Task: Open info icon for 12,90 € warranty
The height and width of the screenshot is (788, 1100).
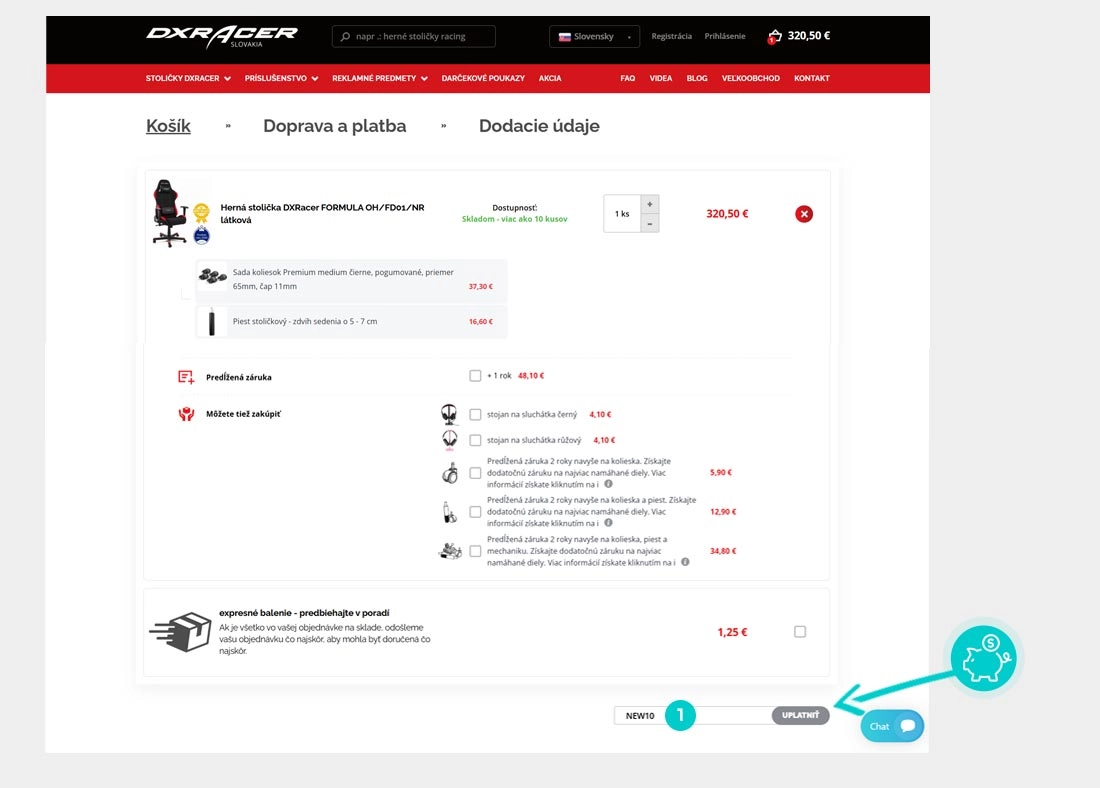Action: click(608, 523)
